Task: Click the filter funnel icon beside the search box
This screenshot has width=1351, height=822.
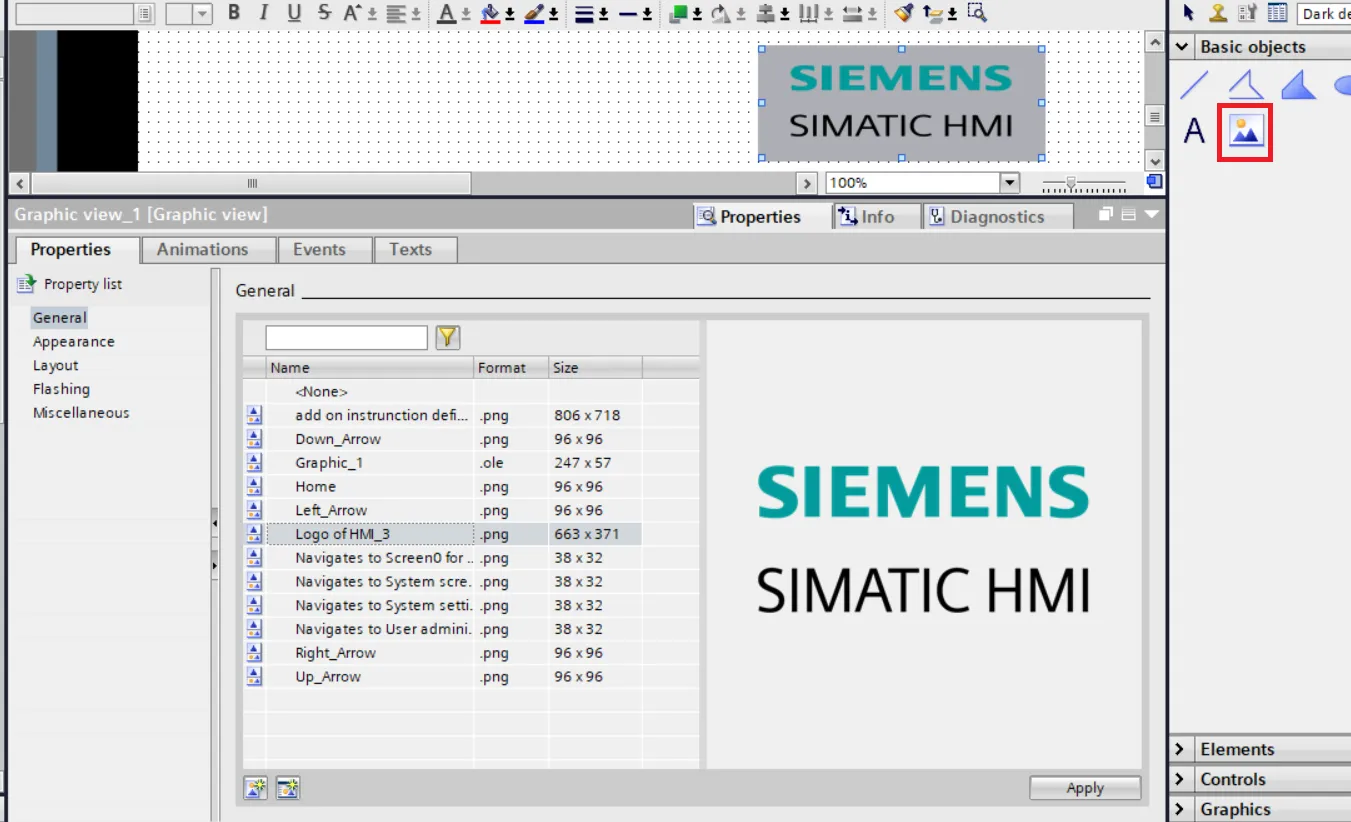Action: (x=448, y=338)
